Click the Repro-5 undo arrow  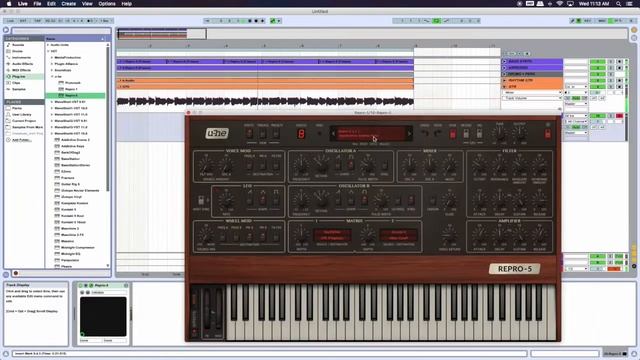425,133
